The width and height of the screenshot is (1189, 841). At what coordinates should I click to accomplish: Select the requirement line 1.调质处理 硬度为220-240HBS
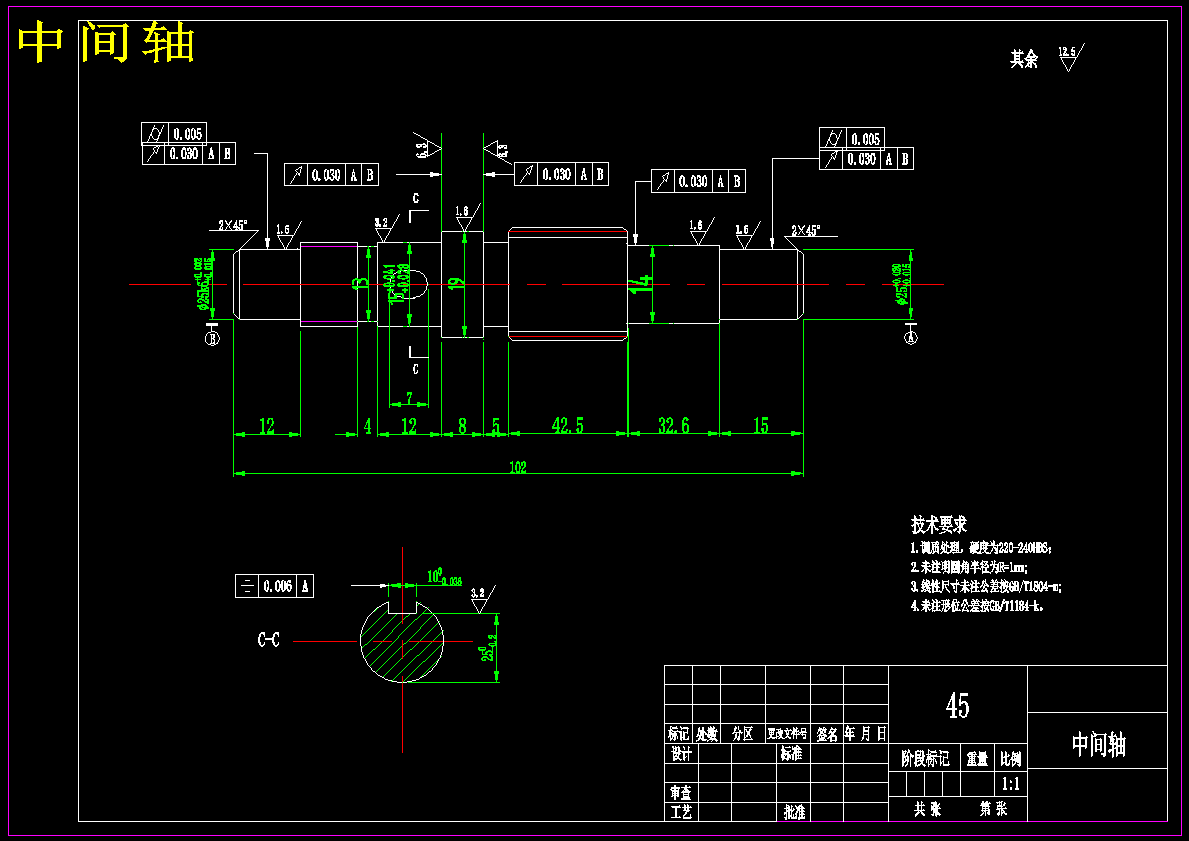click(x=980, y=548)
